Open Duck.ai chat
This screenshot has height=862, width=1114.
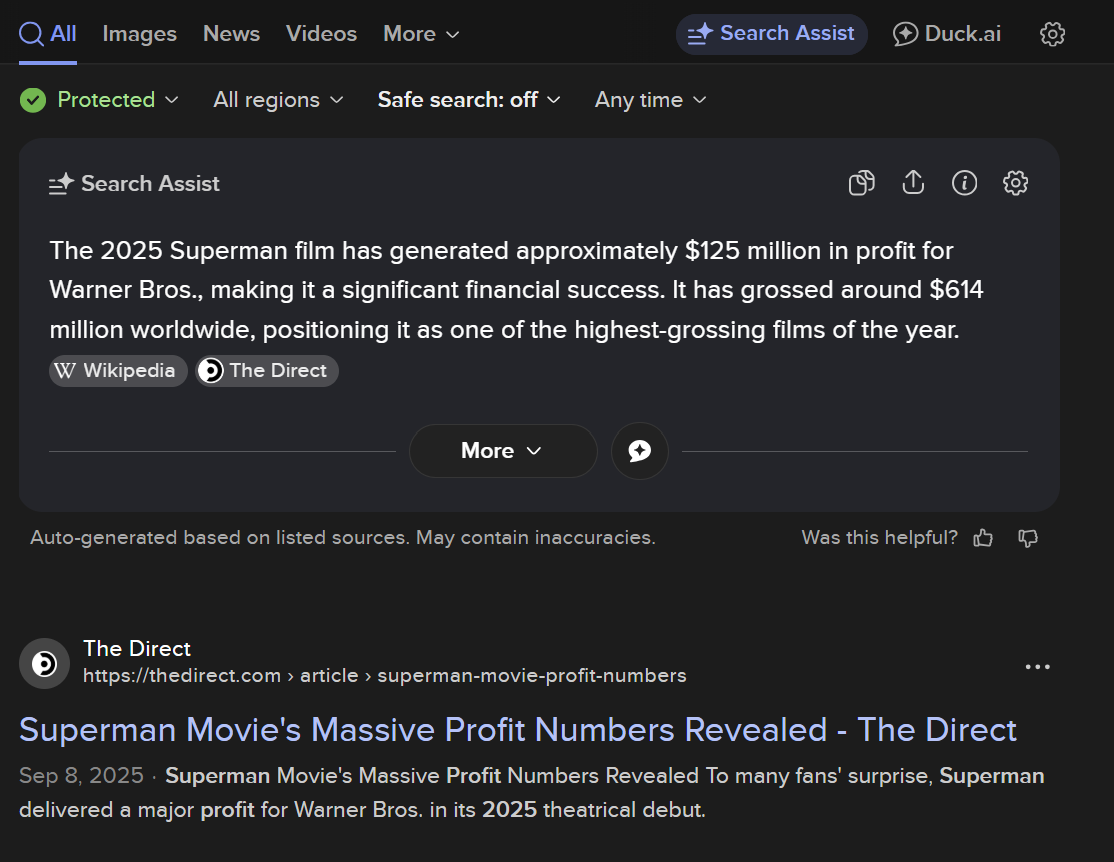[x=946, y=33]
